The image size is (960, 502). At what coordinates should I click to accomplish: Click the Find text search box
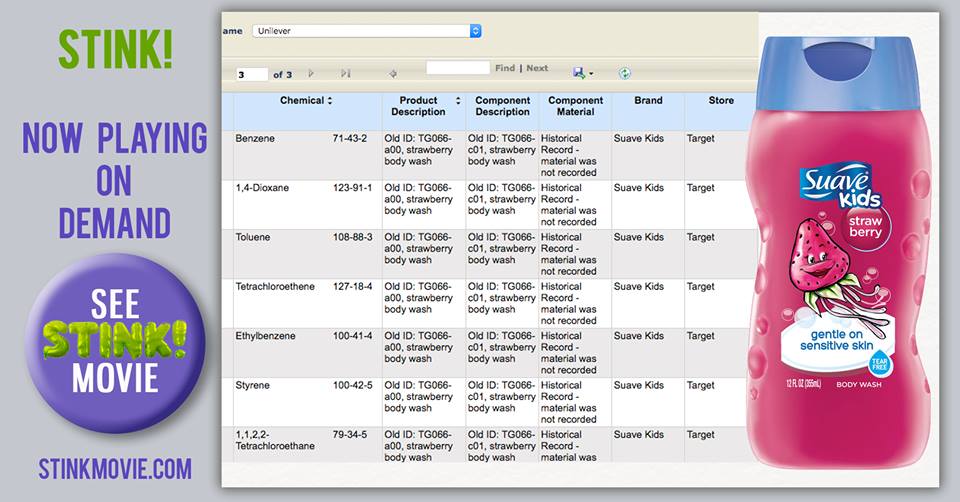pyautogui.click(x=458, y=68)
